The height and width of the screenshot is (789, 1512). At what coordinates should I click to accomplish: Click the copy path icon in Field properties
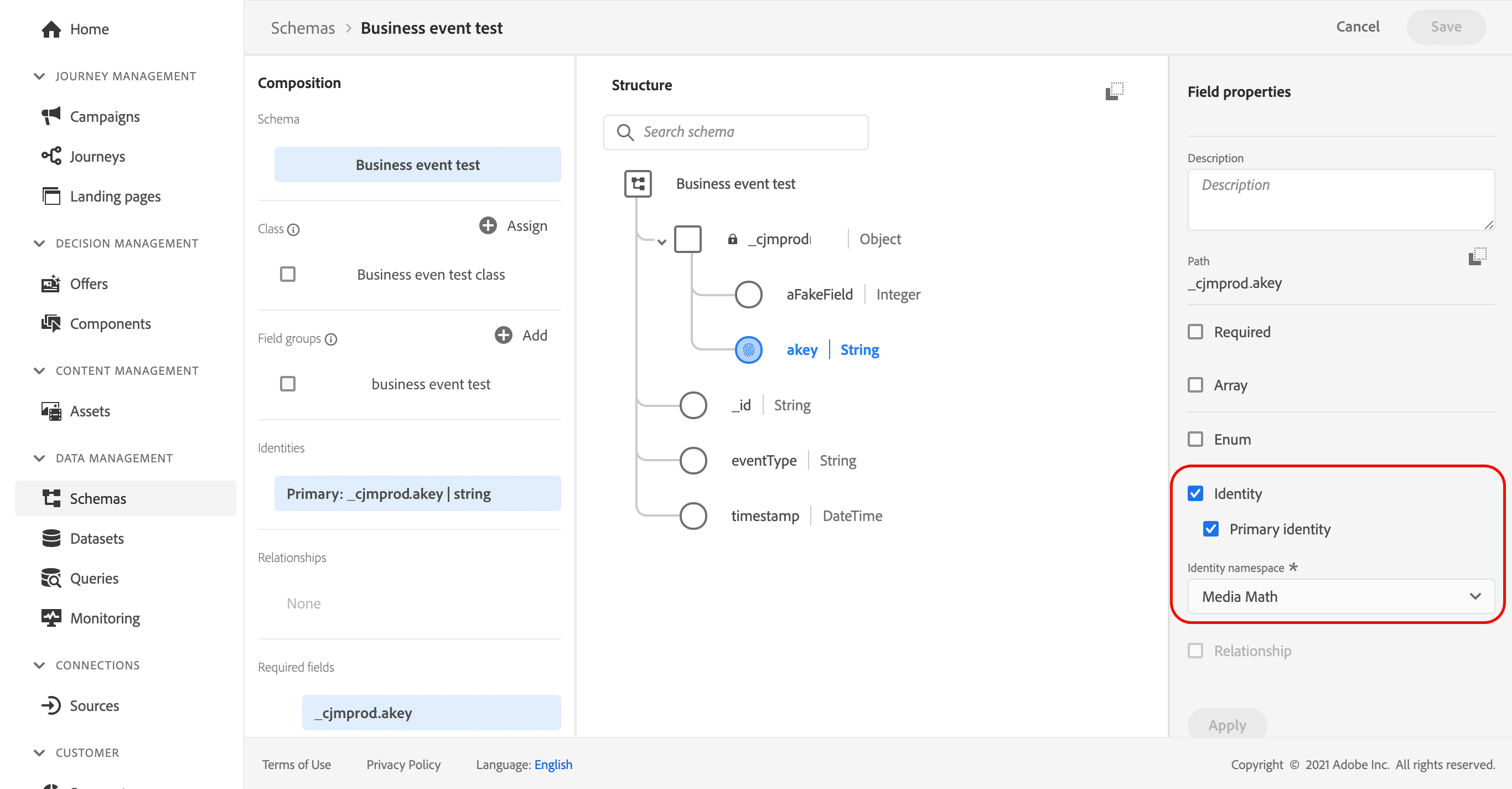pos(1477,256)
